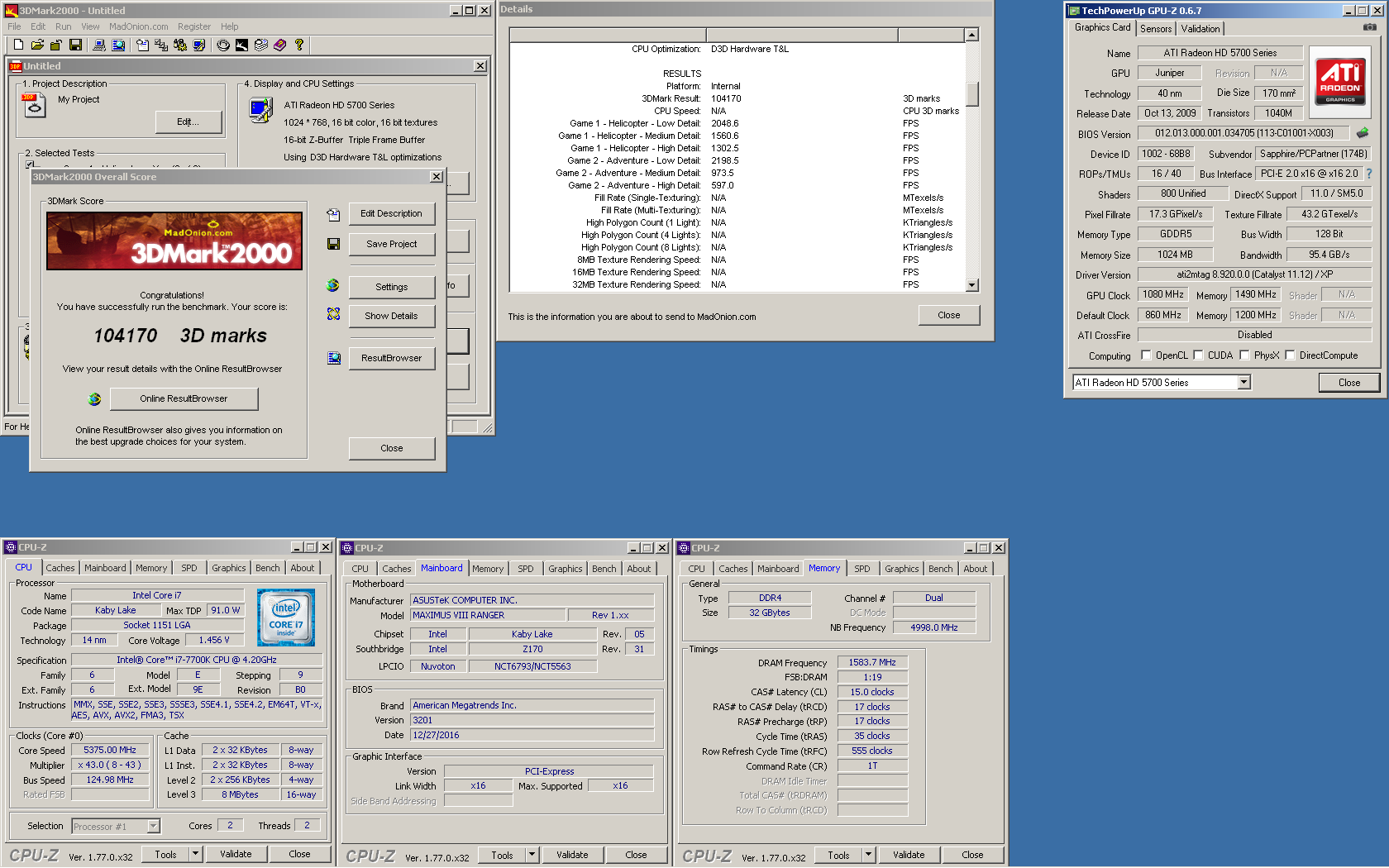Click the ATI Radeon logo in GPU-Z
This screenshot has width=1389, height=868.
[1340, 81]
